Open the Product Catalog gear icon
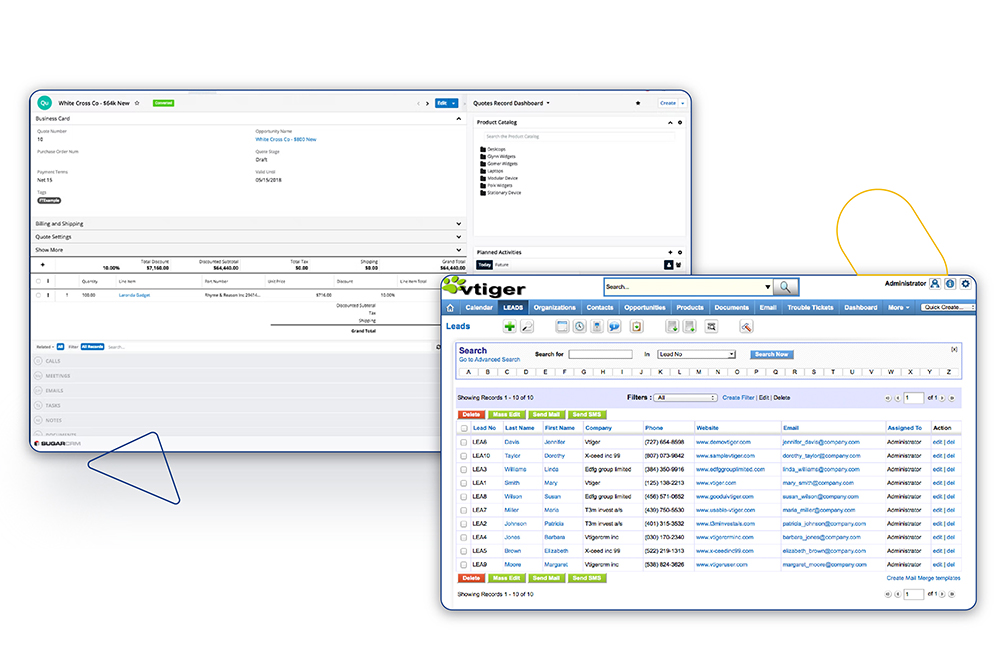The height and width of the screenshot is (667, 1000). [680, 122]
